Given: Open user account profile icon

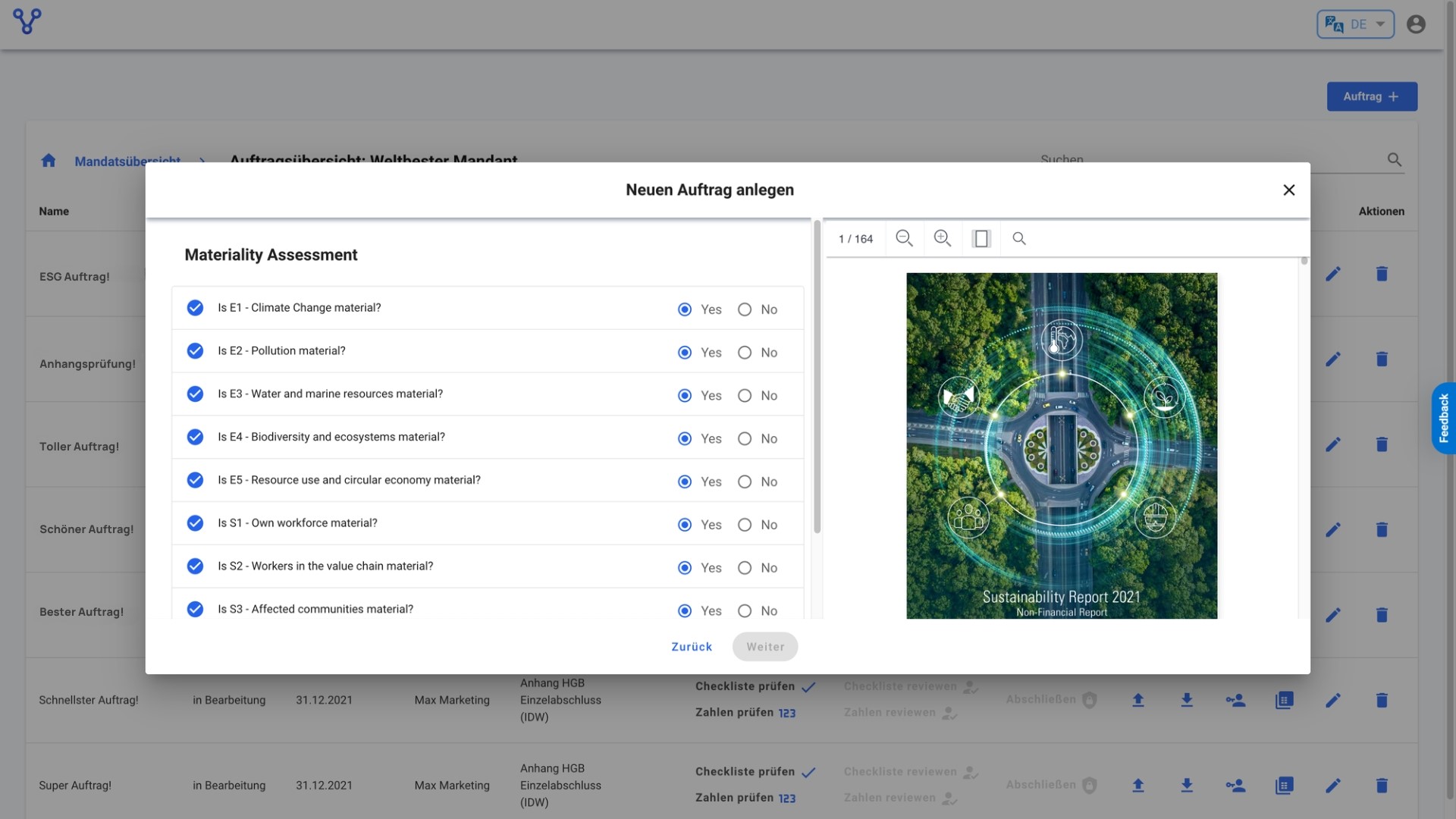Looking at the screenshot, I should pos(1416,24).
